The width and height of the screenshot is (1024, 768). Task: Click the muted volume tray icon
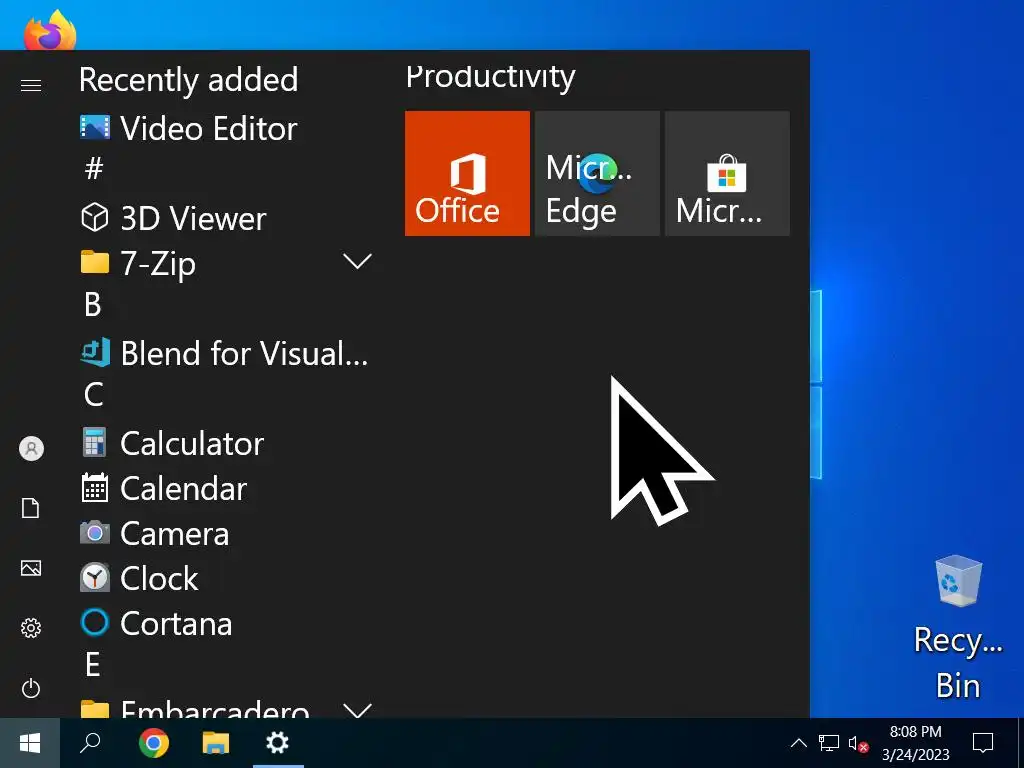point(858,744)
